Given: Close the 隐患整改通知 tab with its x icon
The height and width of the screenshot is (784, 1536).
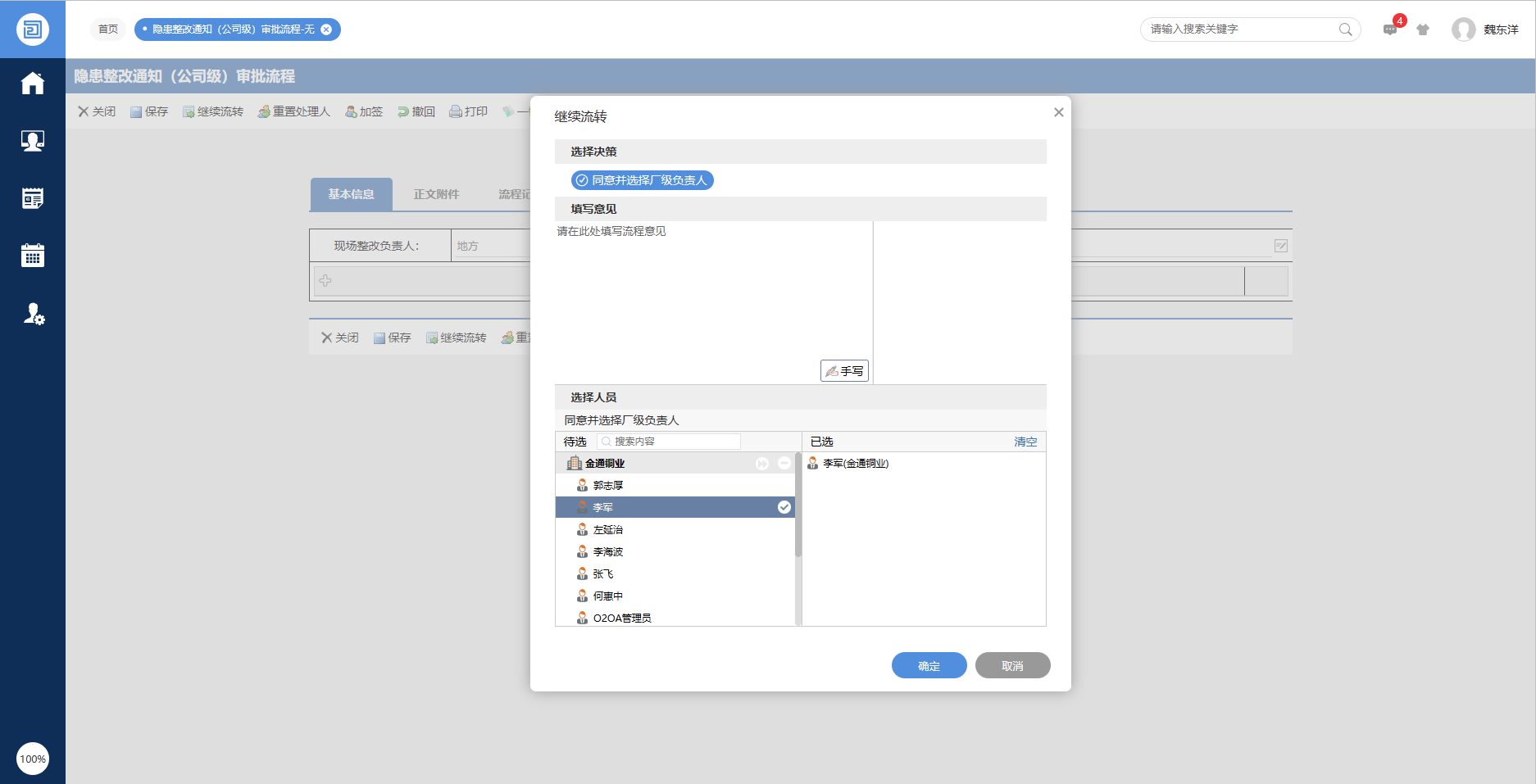Looking at the screenshot, I should 326,29.
